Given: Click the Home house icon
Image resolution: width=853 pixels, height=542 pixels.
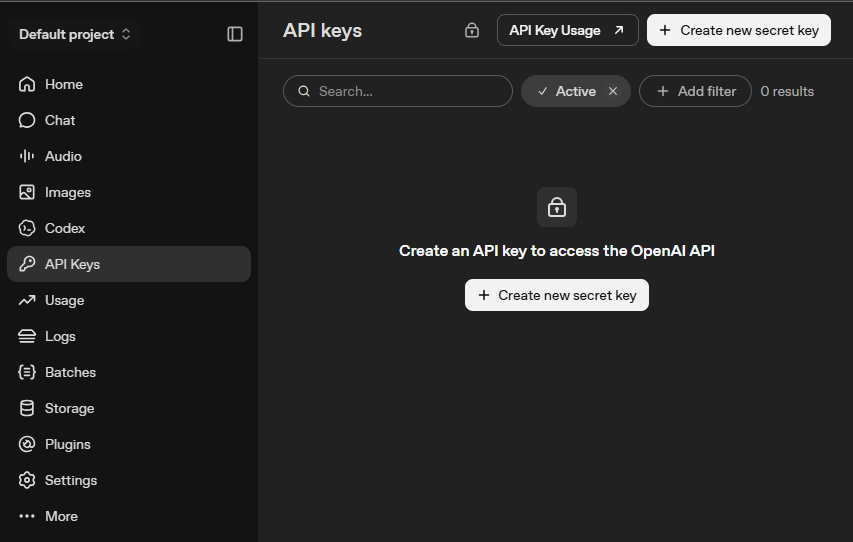Looking at the screenshot, I should (27, 84).
